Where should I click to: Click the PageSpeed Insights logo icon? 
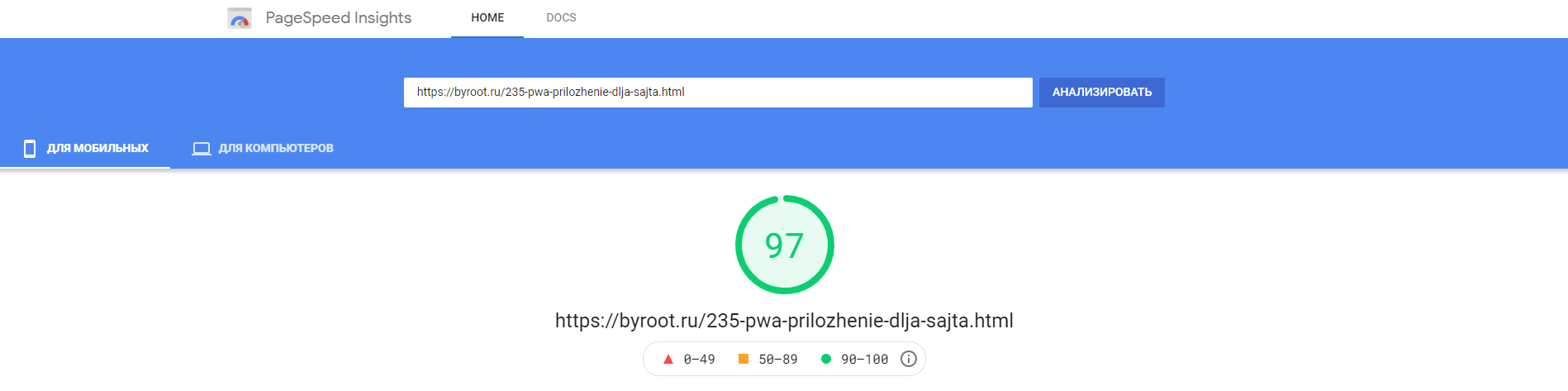click(240, 18)
